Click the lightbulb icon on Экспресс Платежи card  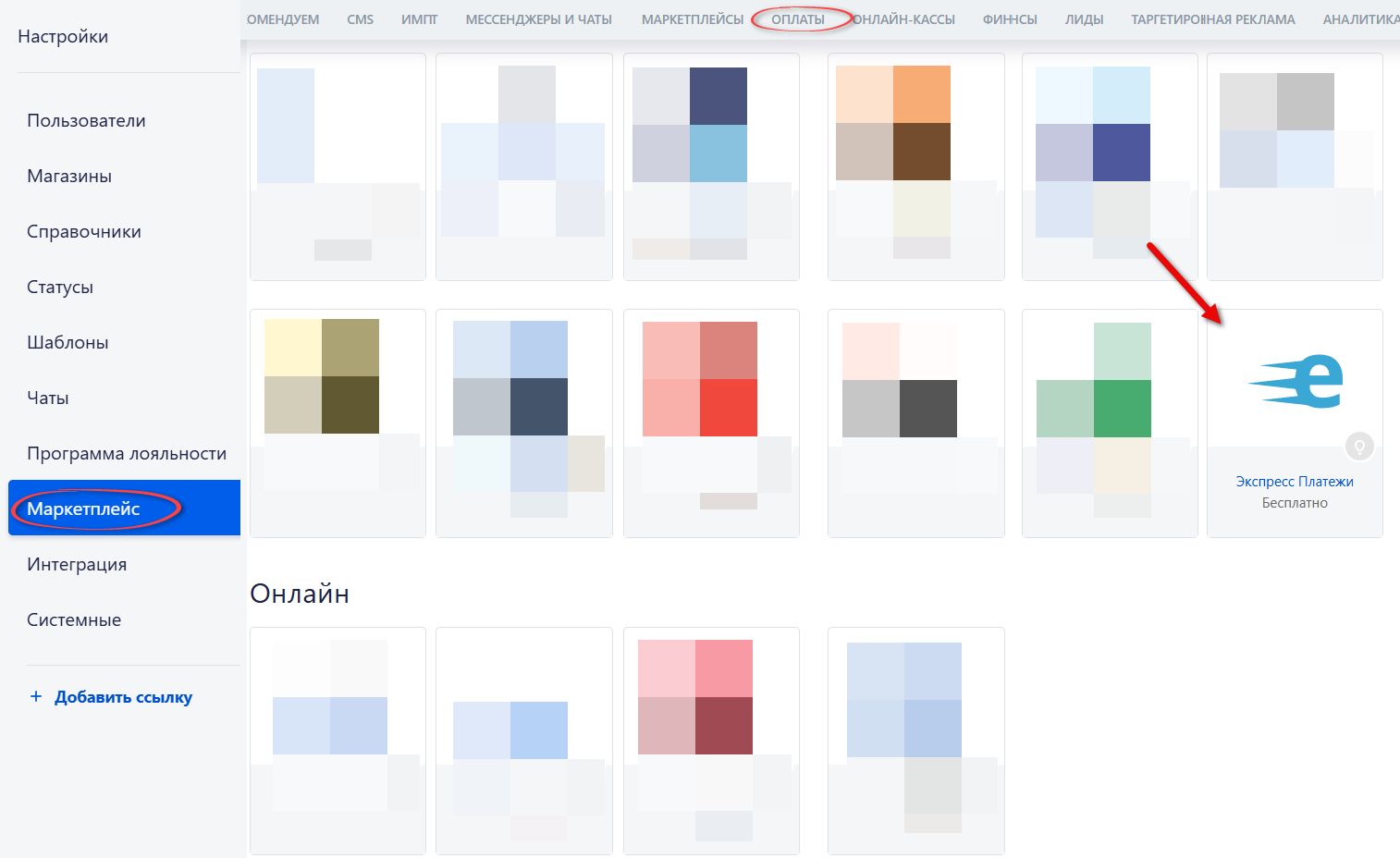[1359, 447]
